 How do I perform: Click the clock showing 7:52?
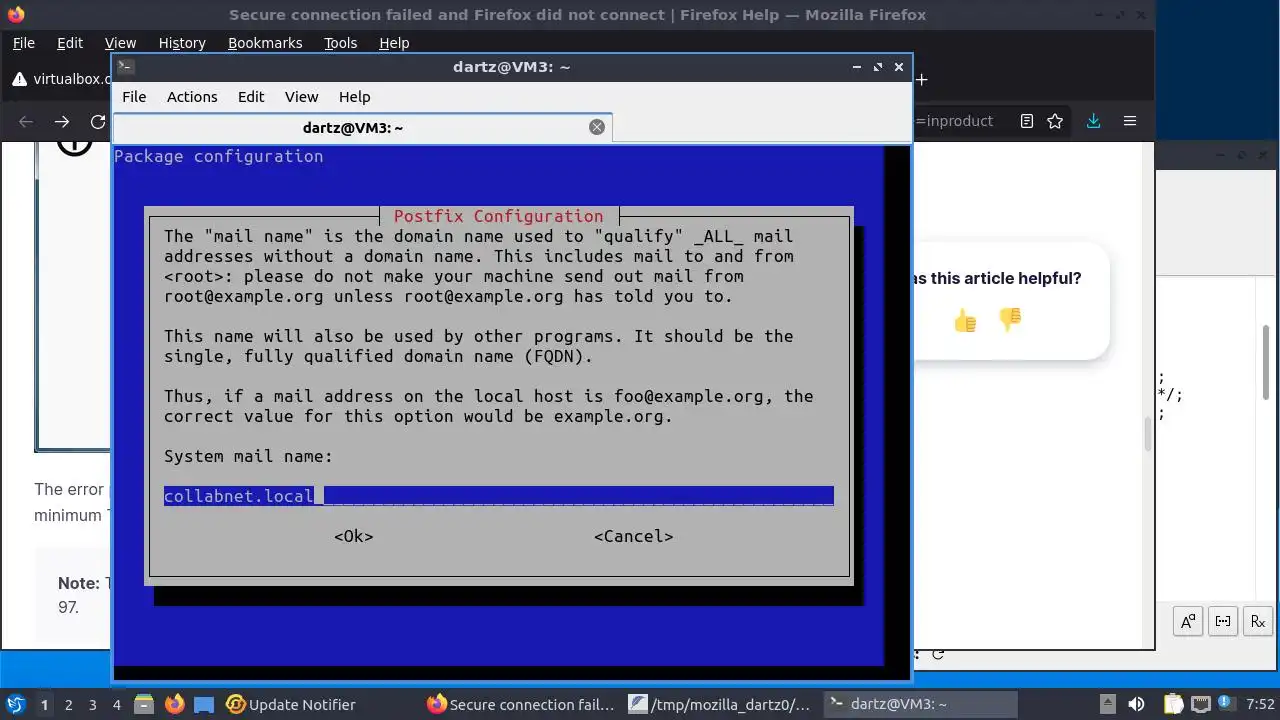pyautogui.click(x=1261, y=704)
